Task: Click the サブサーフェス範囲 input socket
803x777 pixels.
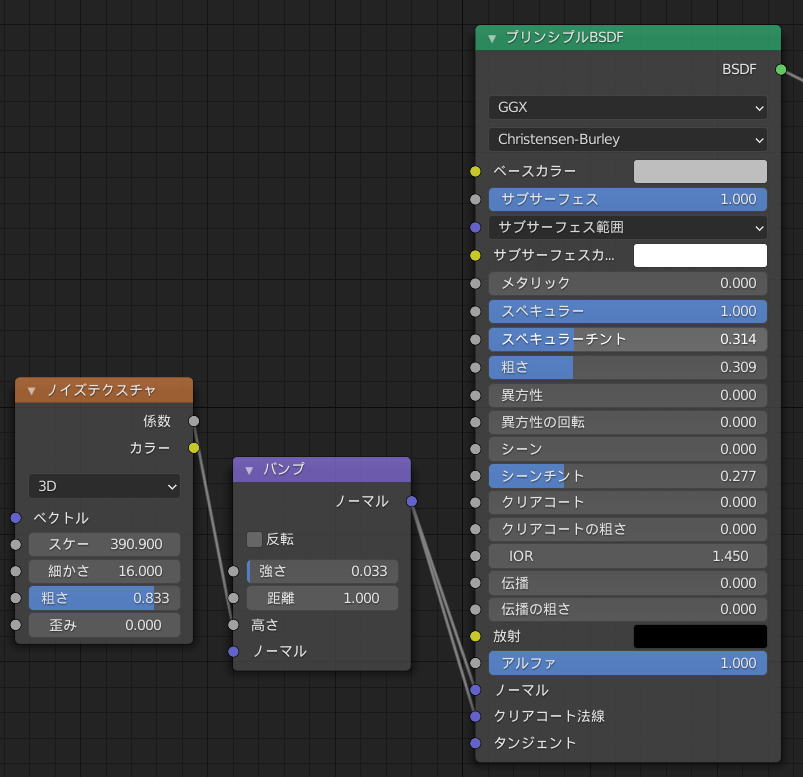Action: point(475,227)
